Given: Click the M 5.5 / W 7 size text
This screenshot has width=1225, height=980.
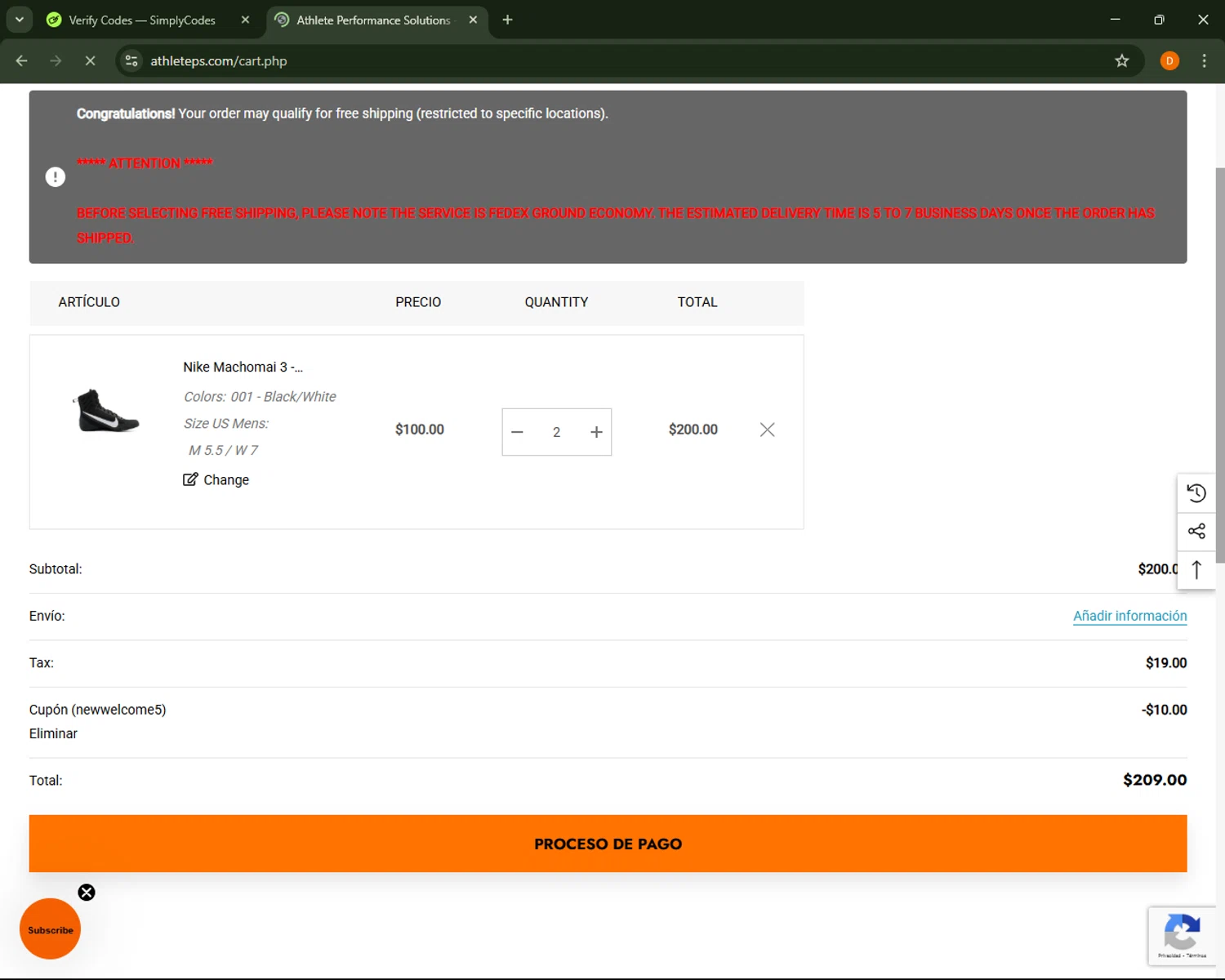Looking at the screenshot, I should coord(223,451).
